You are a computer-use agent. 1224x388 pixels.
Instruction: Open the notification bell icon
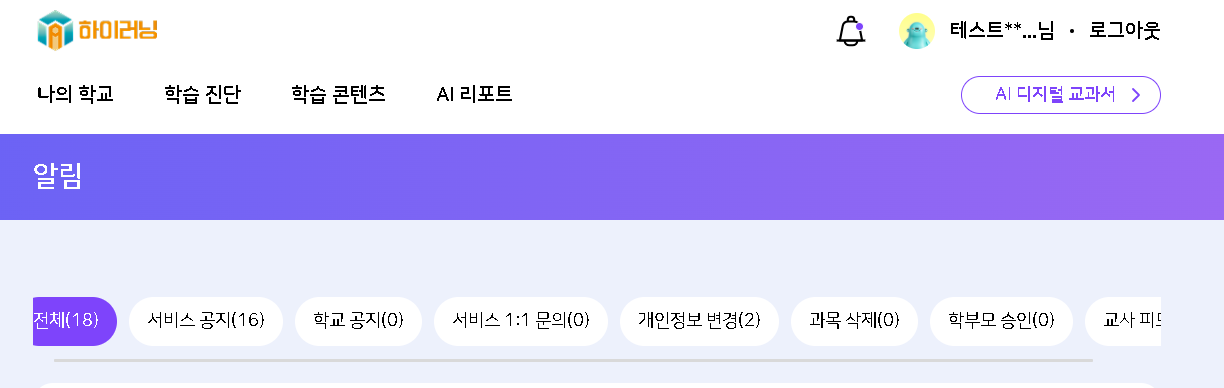pyautogui.click(x=850, y=31)
